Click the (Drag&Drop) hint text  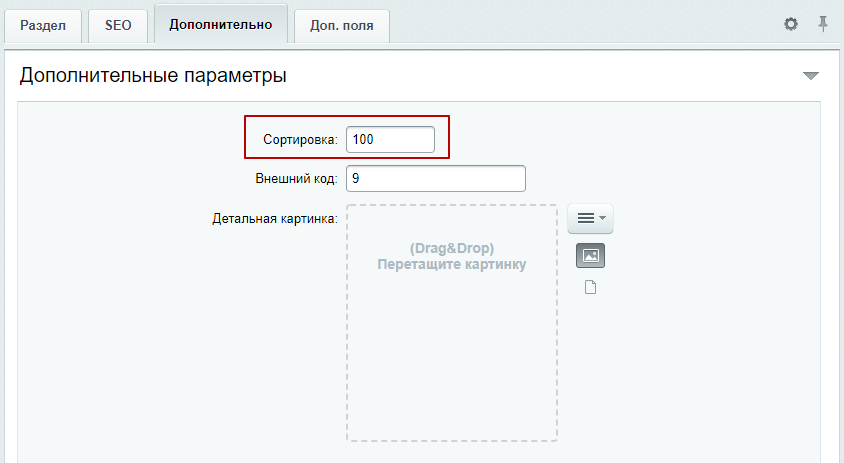tap(452, 248)
